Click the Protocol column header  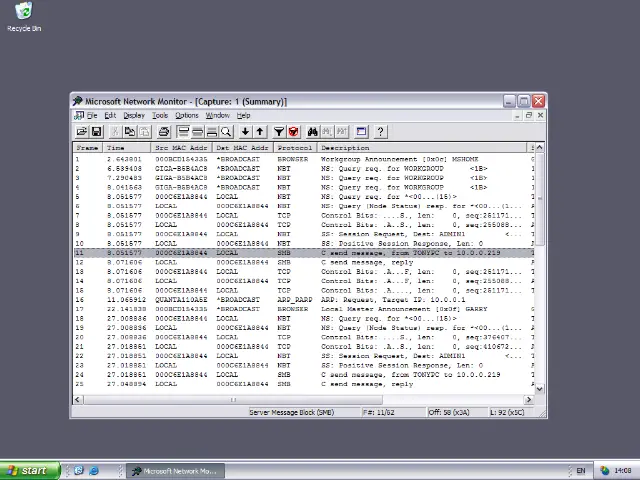click(295, 148)
